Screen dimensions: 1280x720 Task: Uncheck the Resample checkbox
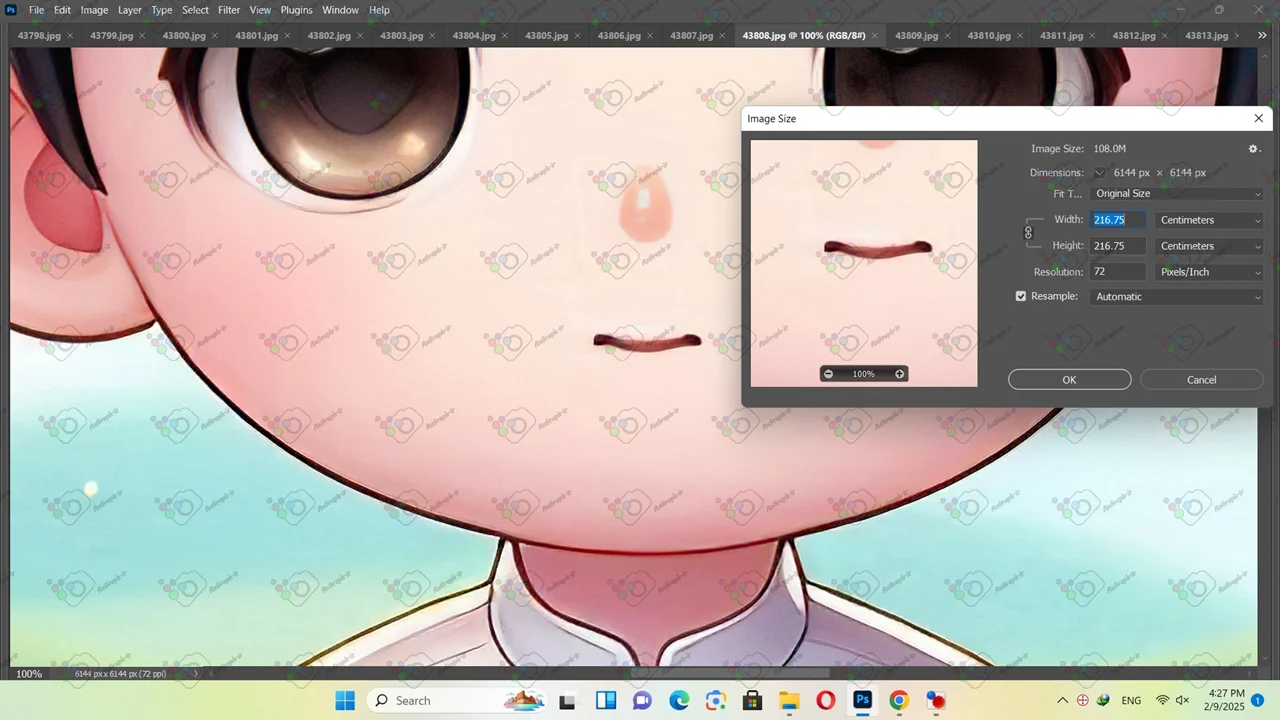(x=1021, y=297)
